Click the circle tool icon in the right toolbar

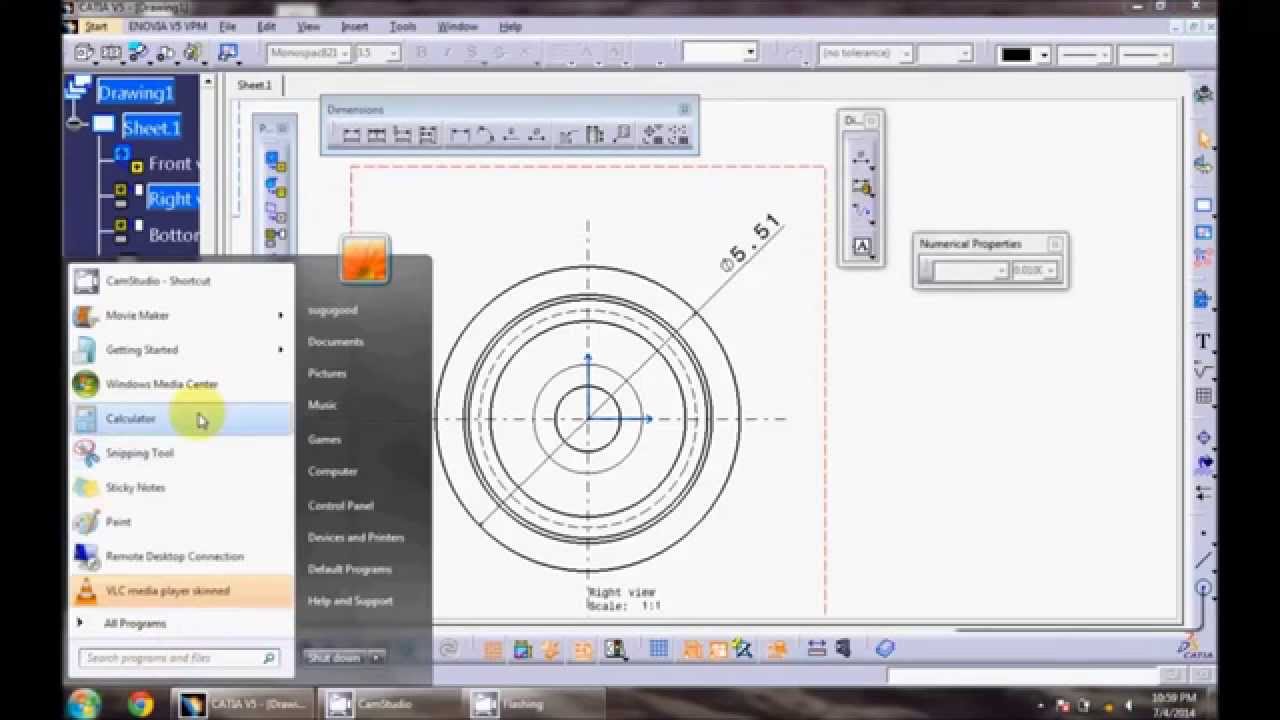point(1204,588)
